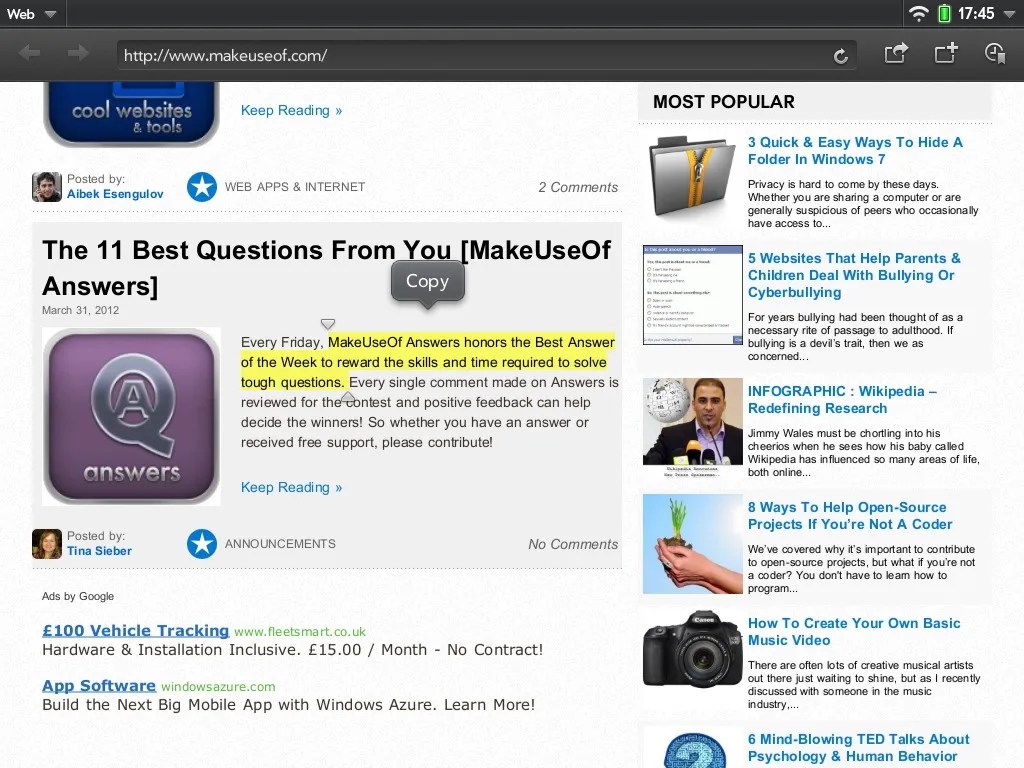Expand the clock dropdown next to 17:45
Image resolution: width=1024 pixels, height=768 pixels.
[x=1010, y=13]
